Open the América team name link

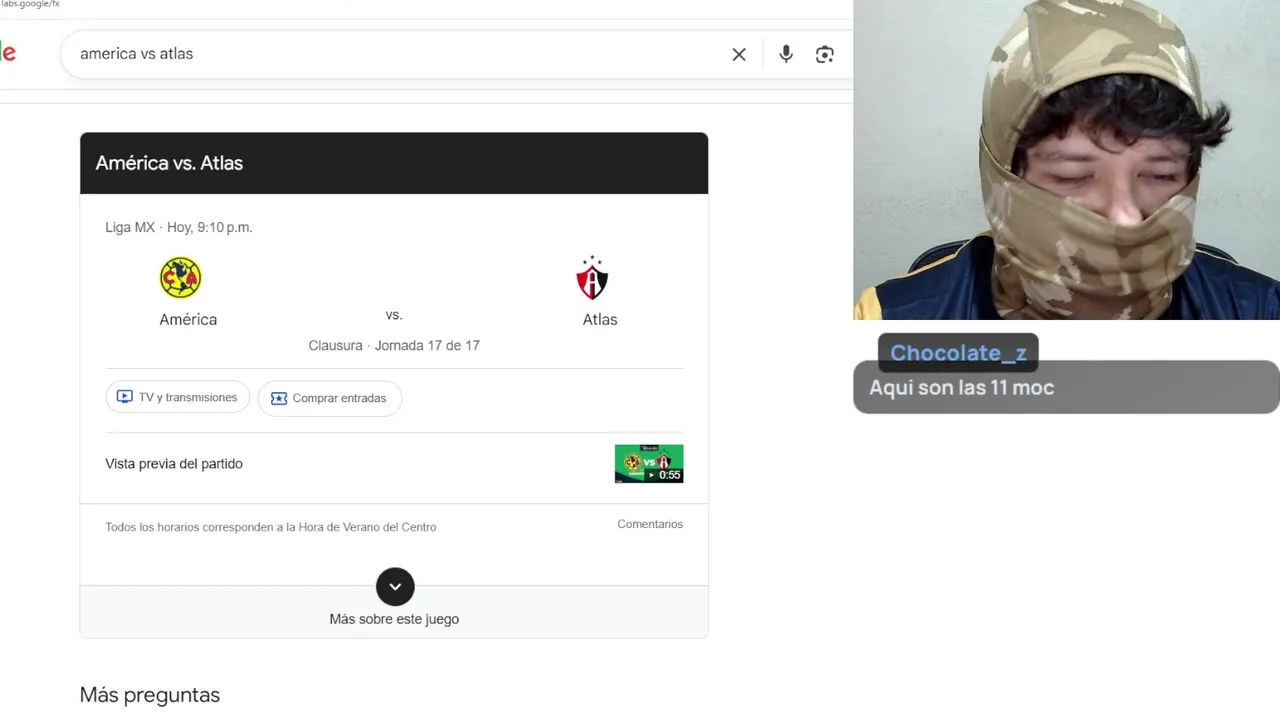188,319
